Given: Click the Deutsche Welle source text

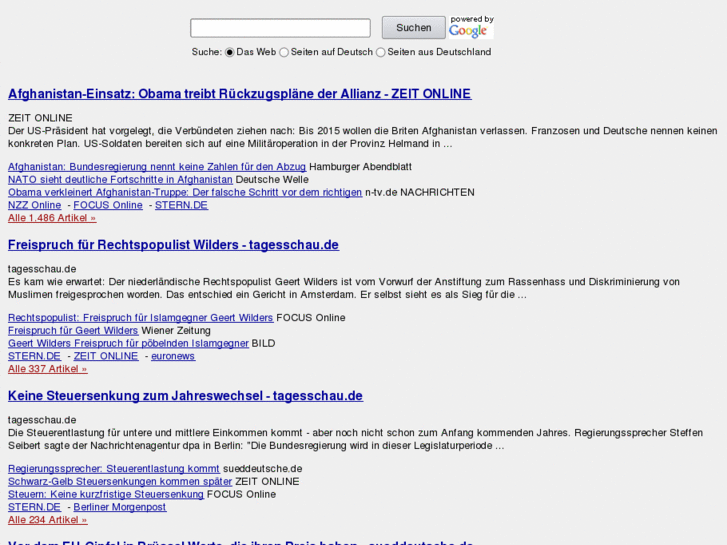Looking at the screenshot, I should pyautogui.click(x=272, y=180).
